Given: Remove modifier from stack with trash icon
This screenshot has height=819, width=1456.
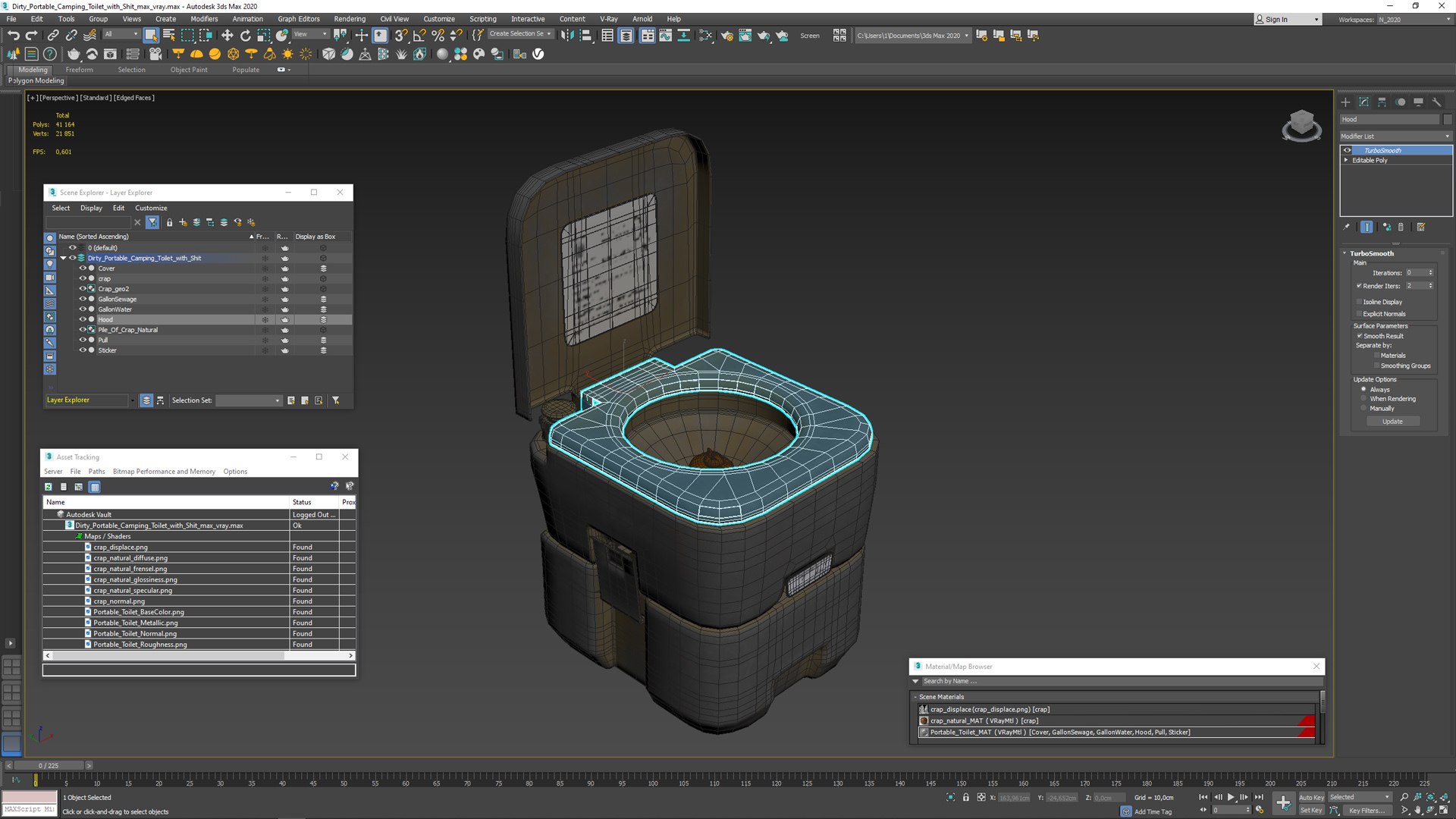Looking at the screenshot, I should coord(1401,227).
